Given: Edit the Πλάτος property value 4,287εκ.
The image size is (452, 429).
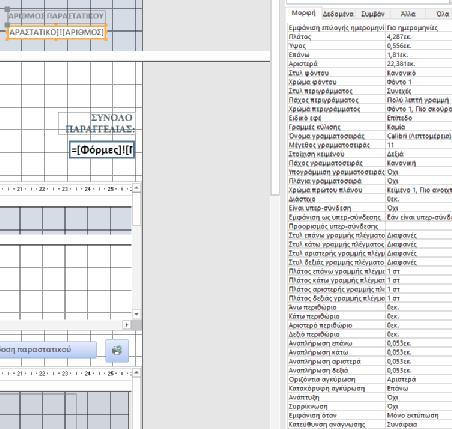Looking at the screenshot, I should pyautogui.click(x=419, y=37).
